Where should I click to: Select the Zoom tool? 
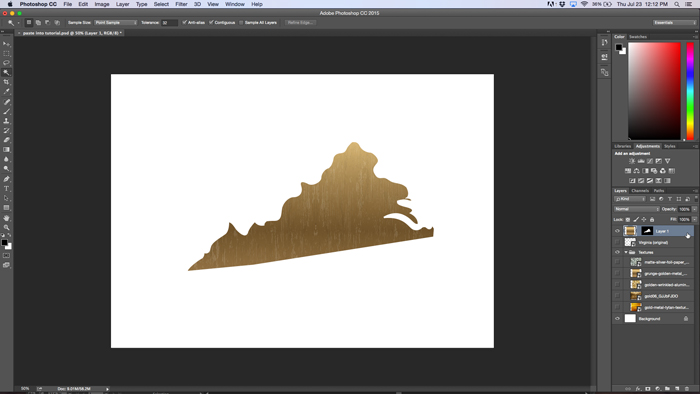(6, 227)
